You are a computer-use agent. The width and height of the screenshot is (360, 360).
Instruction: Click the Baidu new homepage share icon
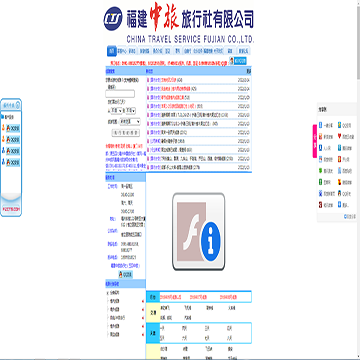[x=320, y=193]
